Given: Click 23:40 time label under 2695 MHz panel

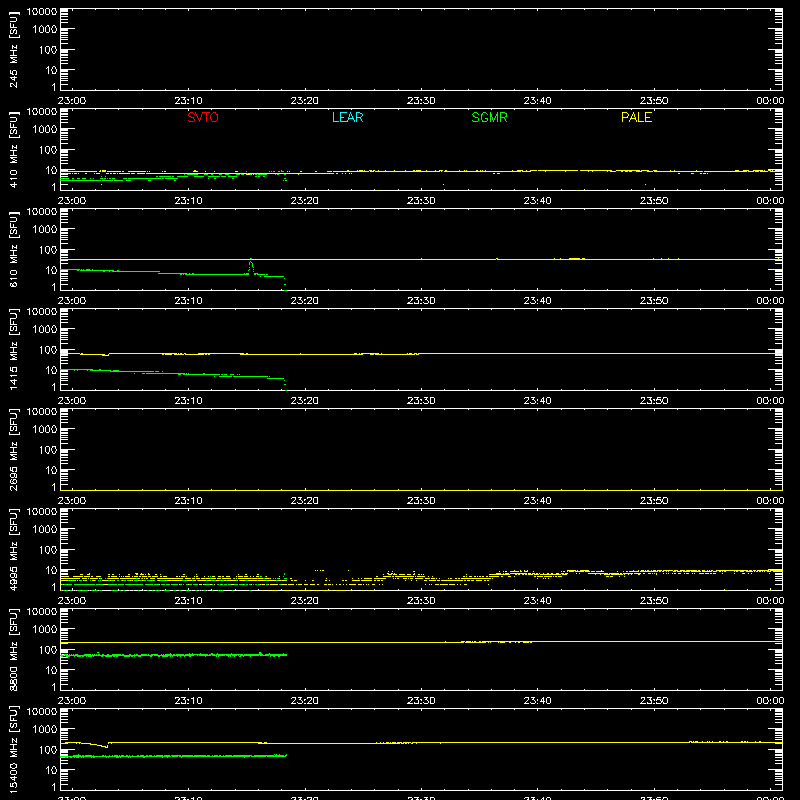Looking at the screenshot, I should pyautogui.click(x=537, y=501).
